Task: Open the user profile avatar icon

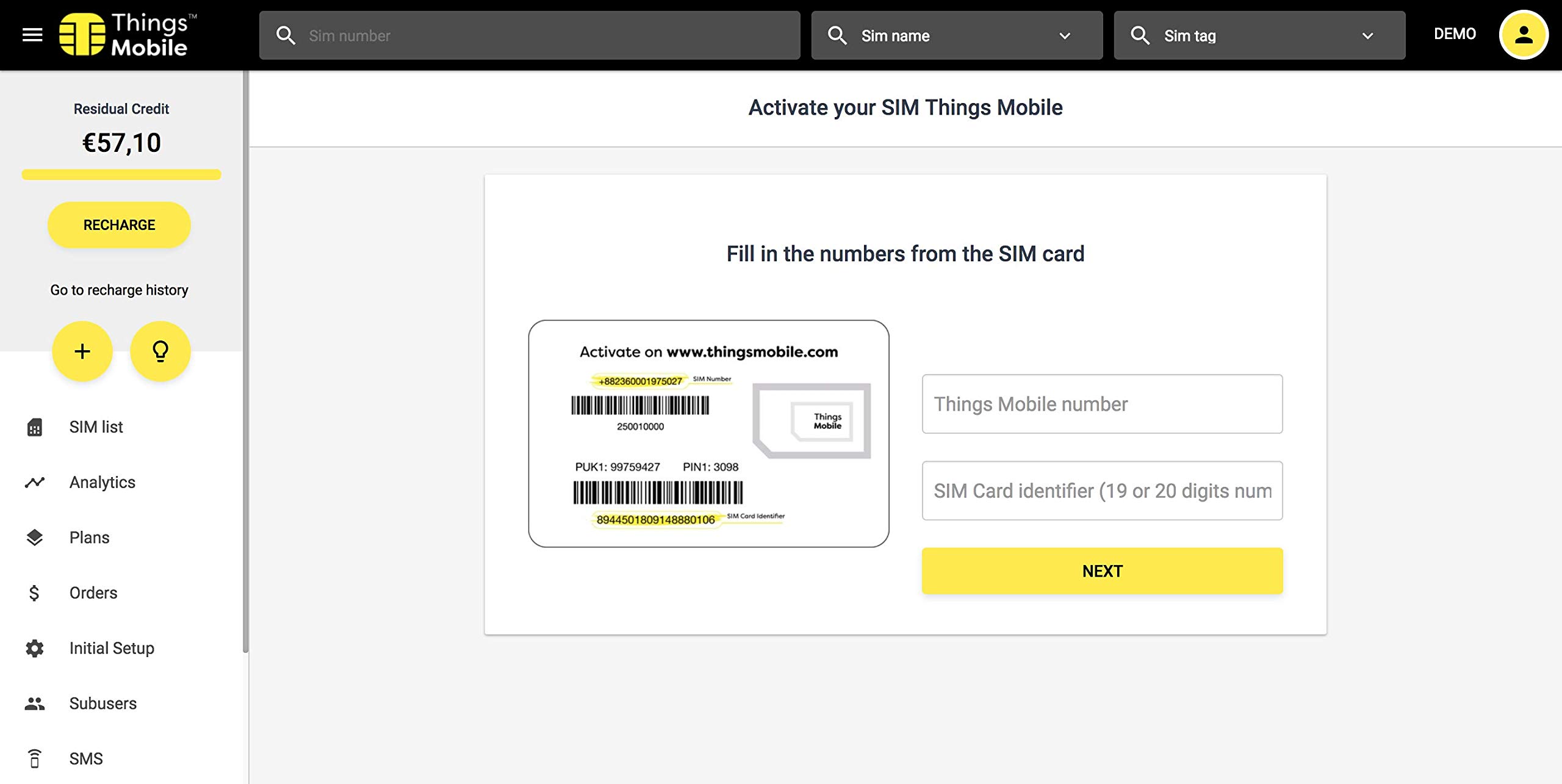Action: (x=1522, y=35)
